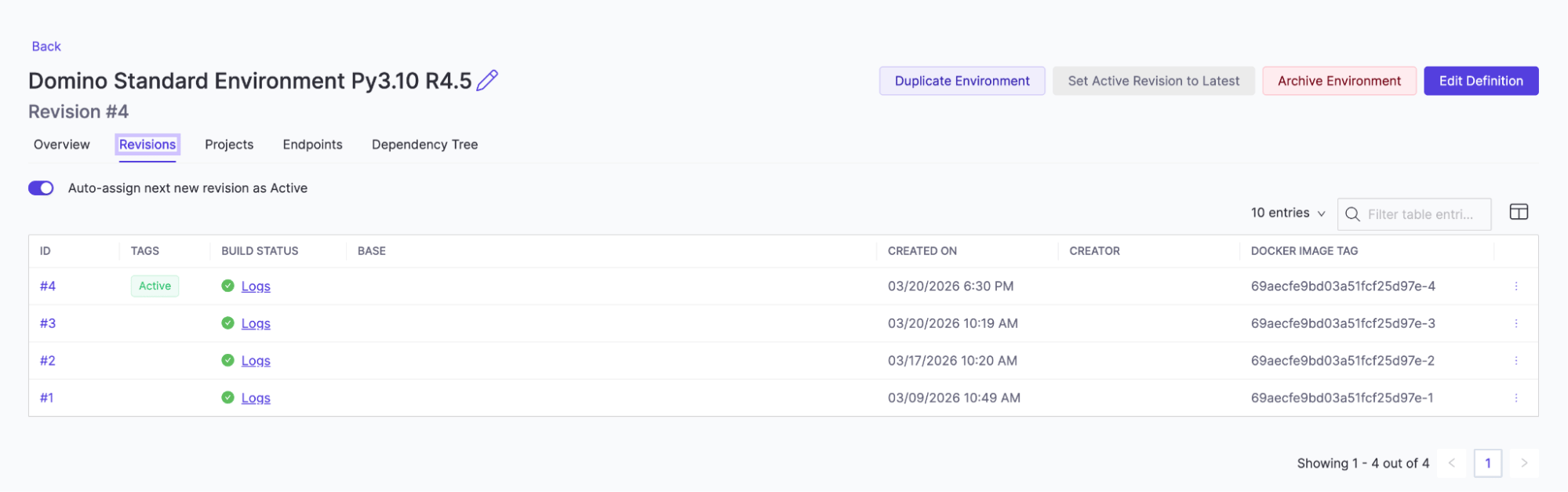The width and height of the screenshot is (1568, 492).
Task: Open the kebab menu for revision #1
Action: pos(1515,398)
